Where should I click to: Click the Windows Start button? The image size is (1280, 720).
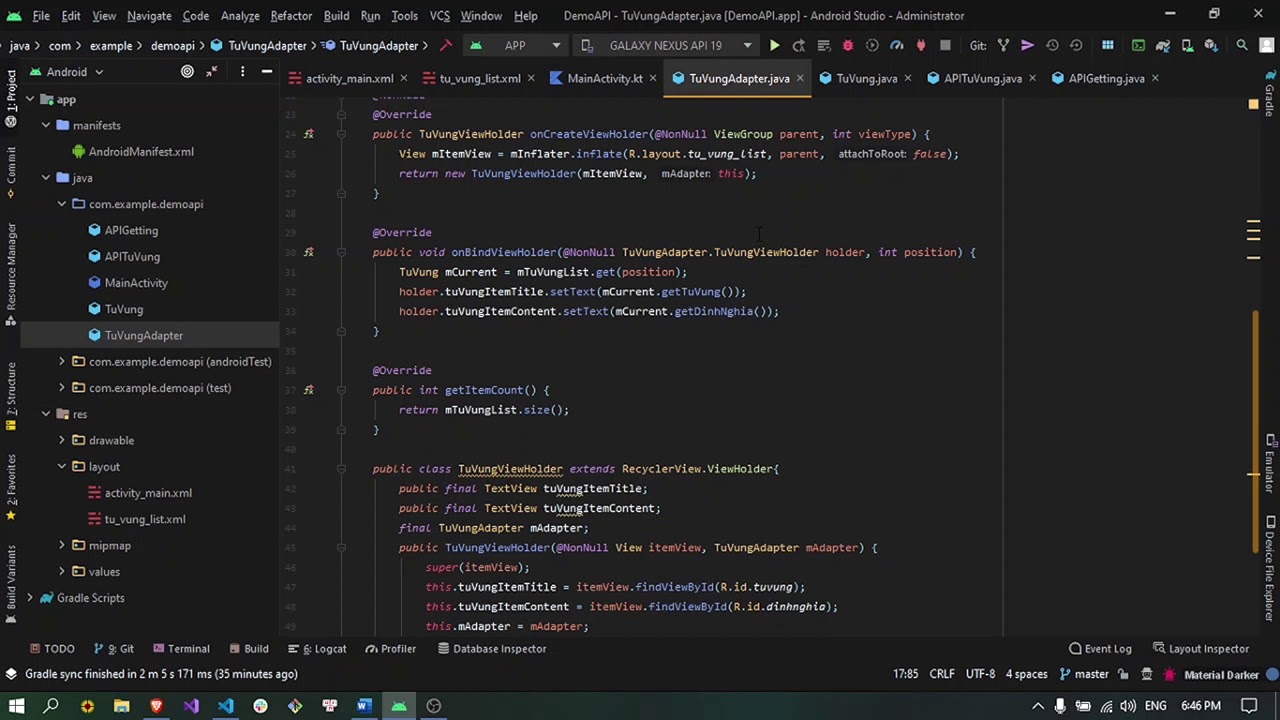click(16, 706)
